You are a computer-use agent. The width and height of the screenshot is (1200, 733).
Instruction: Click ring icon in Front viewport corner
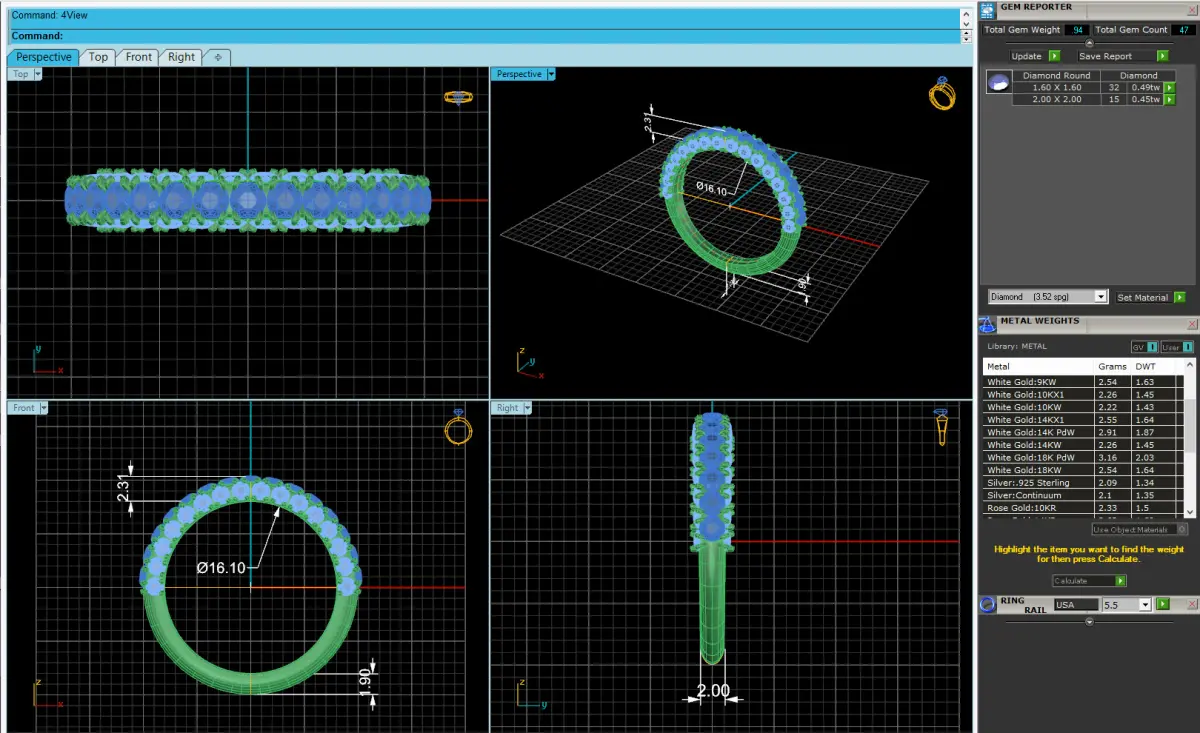coord(458,427)
